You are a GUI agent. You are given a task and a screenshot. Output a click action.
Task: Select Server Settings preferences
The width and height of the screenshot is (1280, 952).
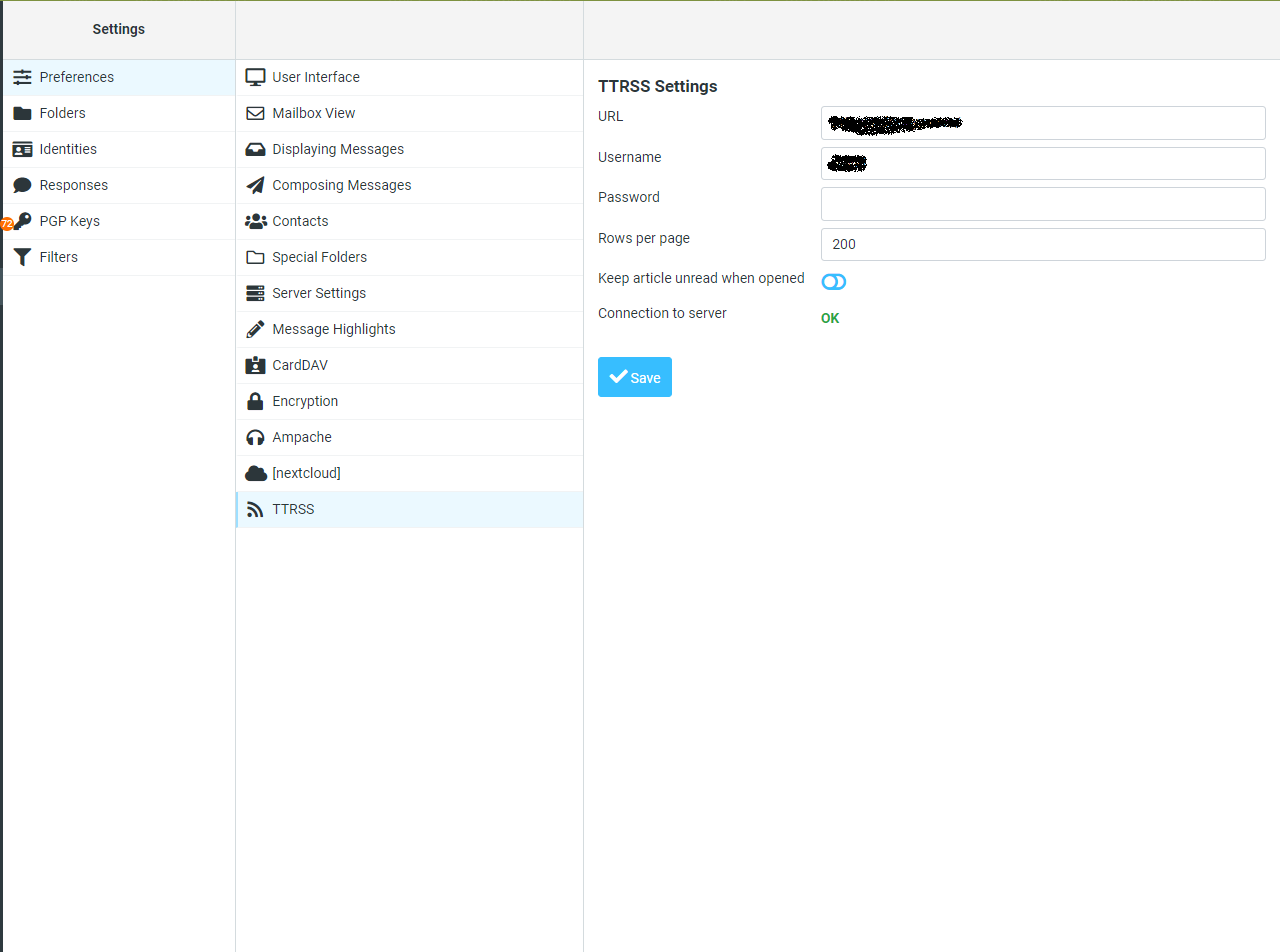[x=409, y=293]
